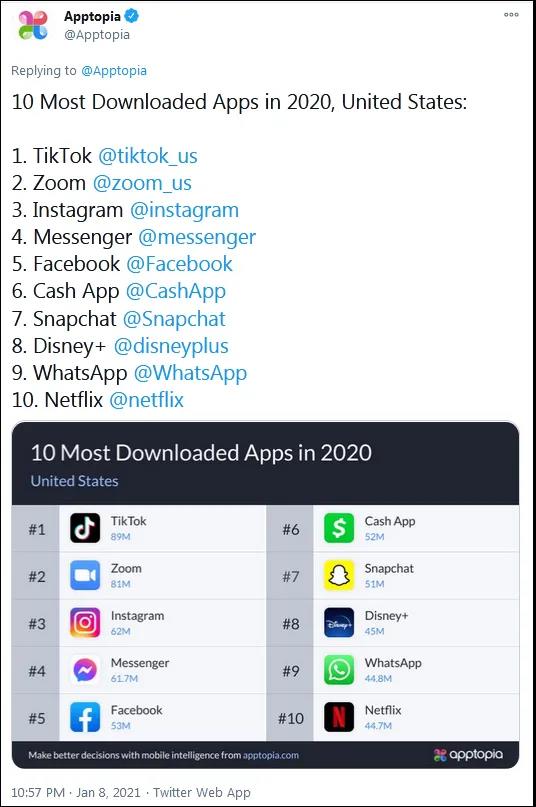The height and width of the screenshot is (807, 536).
Task: Click the 10:57 PM Jan 8, 2021 timestamp
Action: [75, 792]
